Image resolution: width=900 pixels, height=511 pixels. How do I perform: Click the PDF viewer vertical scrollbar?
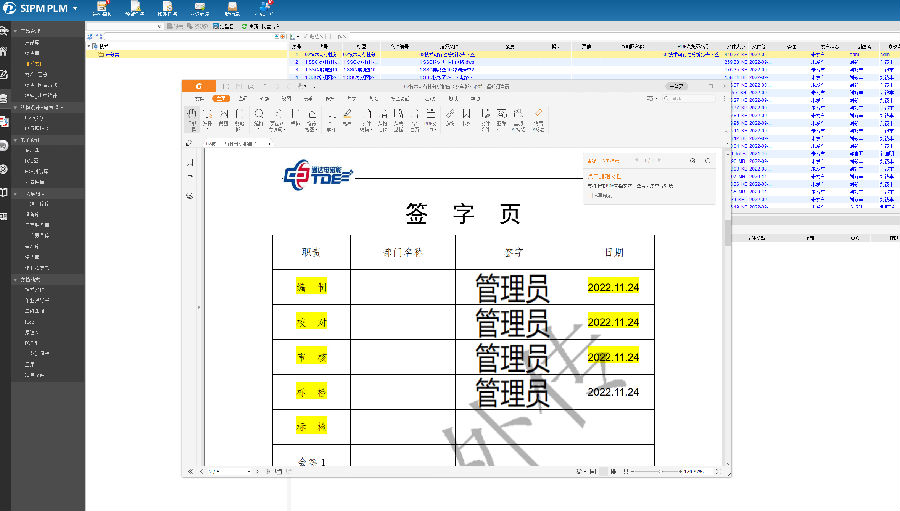(727, 232)
